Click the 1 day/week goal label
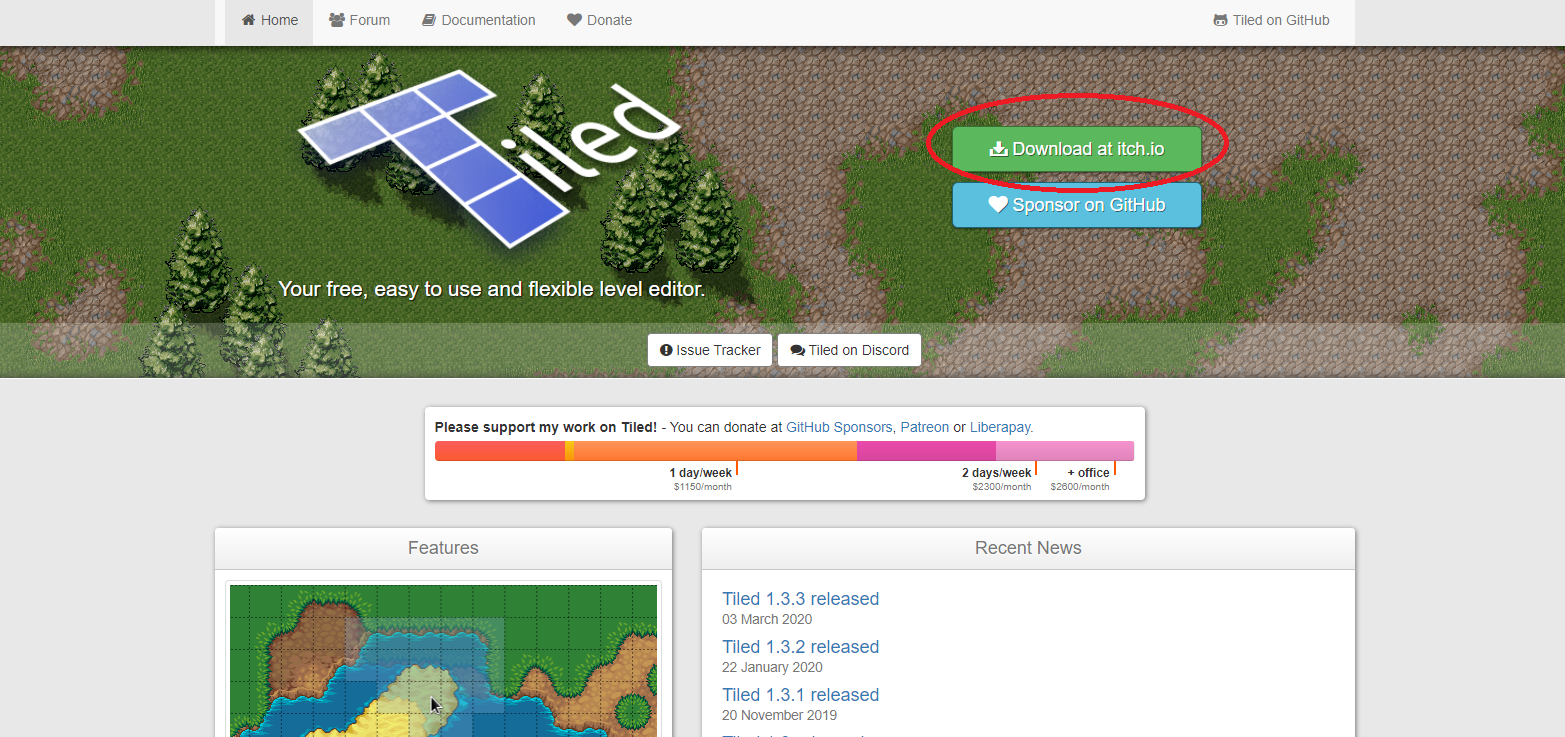The height and width of the screenshot is (737, 1565). pyautogui.click(x=701, y=473)
